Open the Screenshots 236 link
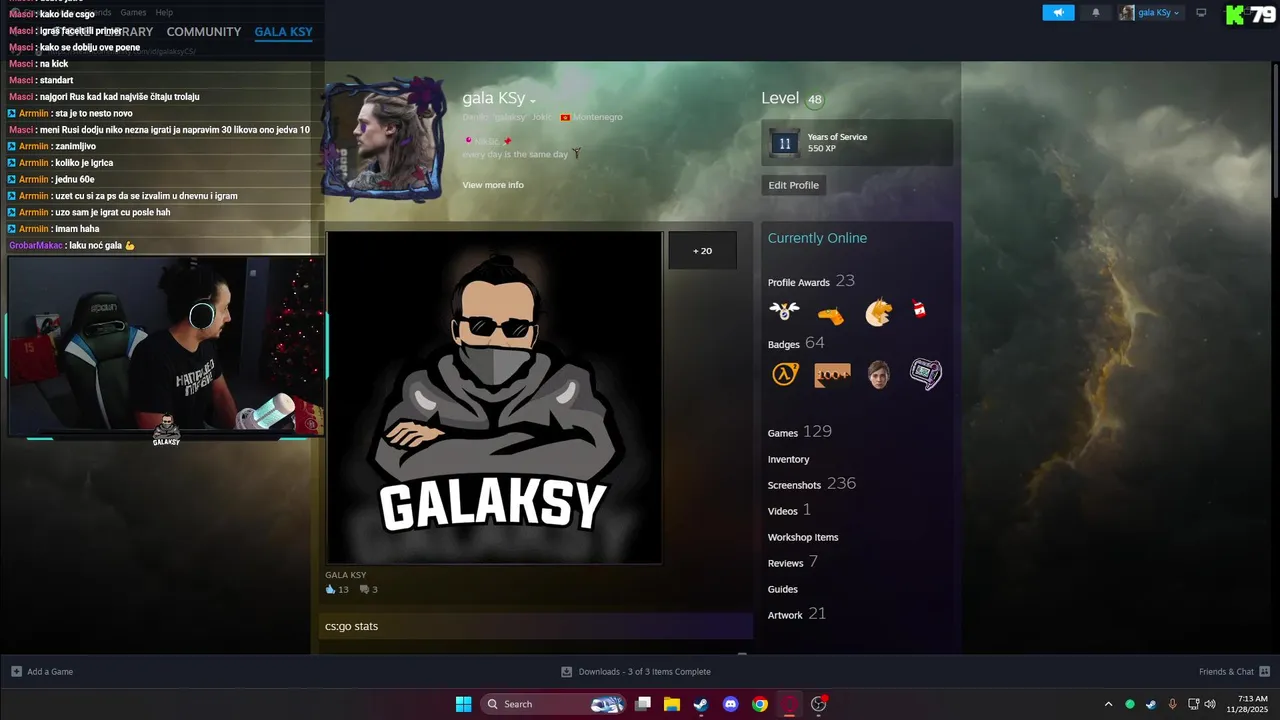The image size is (1280, 720). tap(812, 484)
